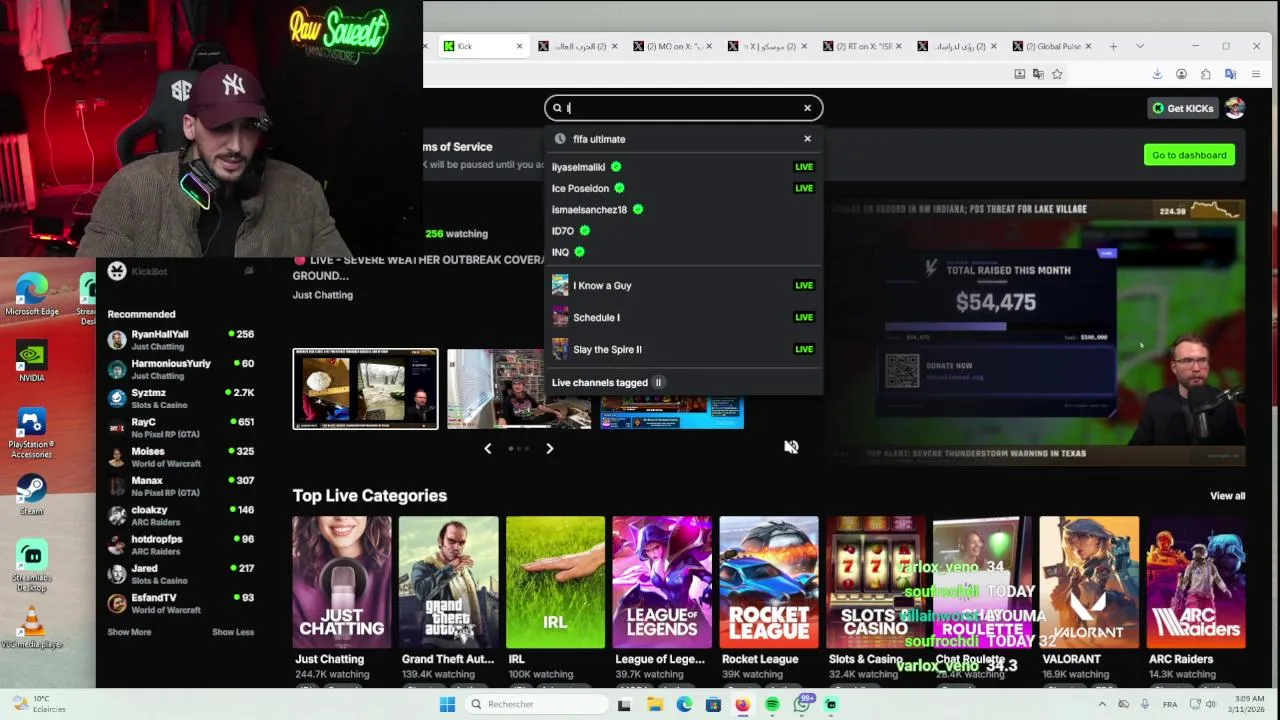Viewport: 1280px width, 720px height.
Task: Open the browser downloads icon
Action: click(1157, 74)
